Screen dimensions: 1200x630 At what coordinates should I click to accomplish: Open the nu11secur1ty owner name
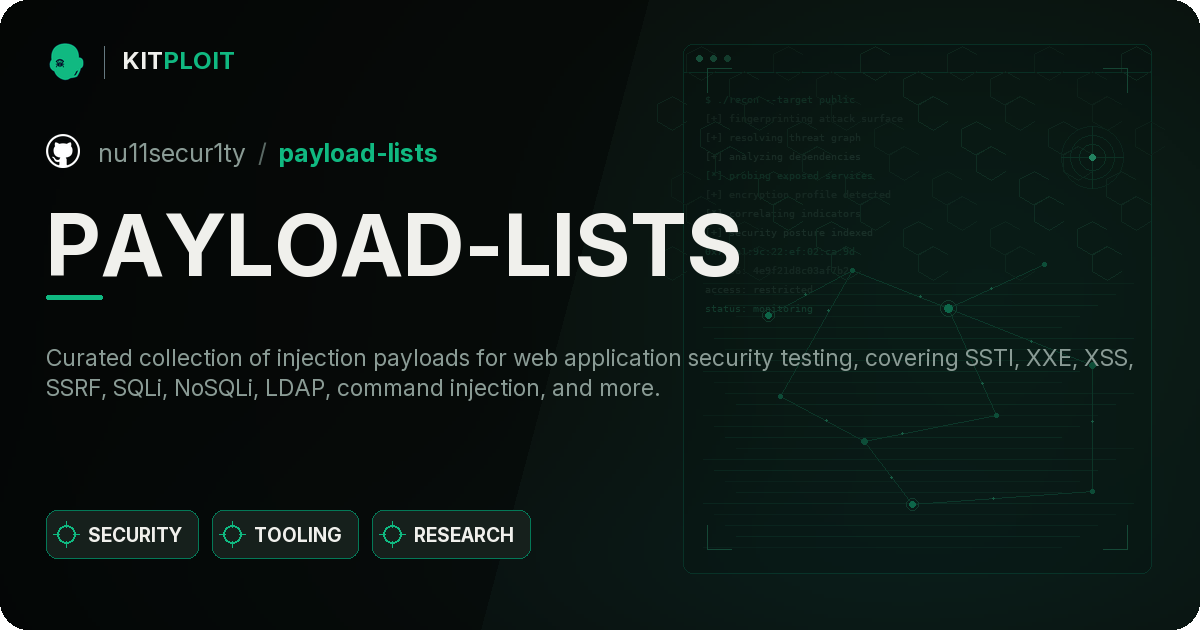point(172,153)
